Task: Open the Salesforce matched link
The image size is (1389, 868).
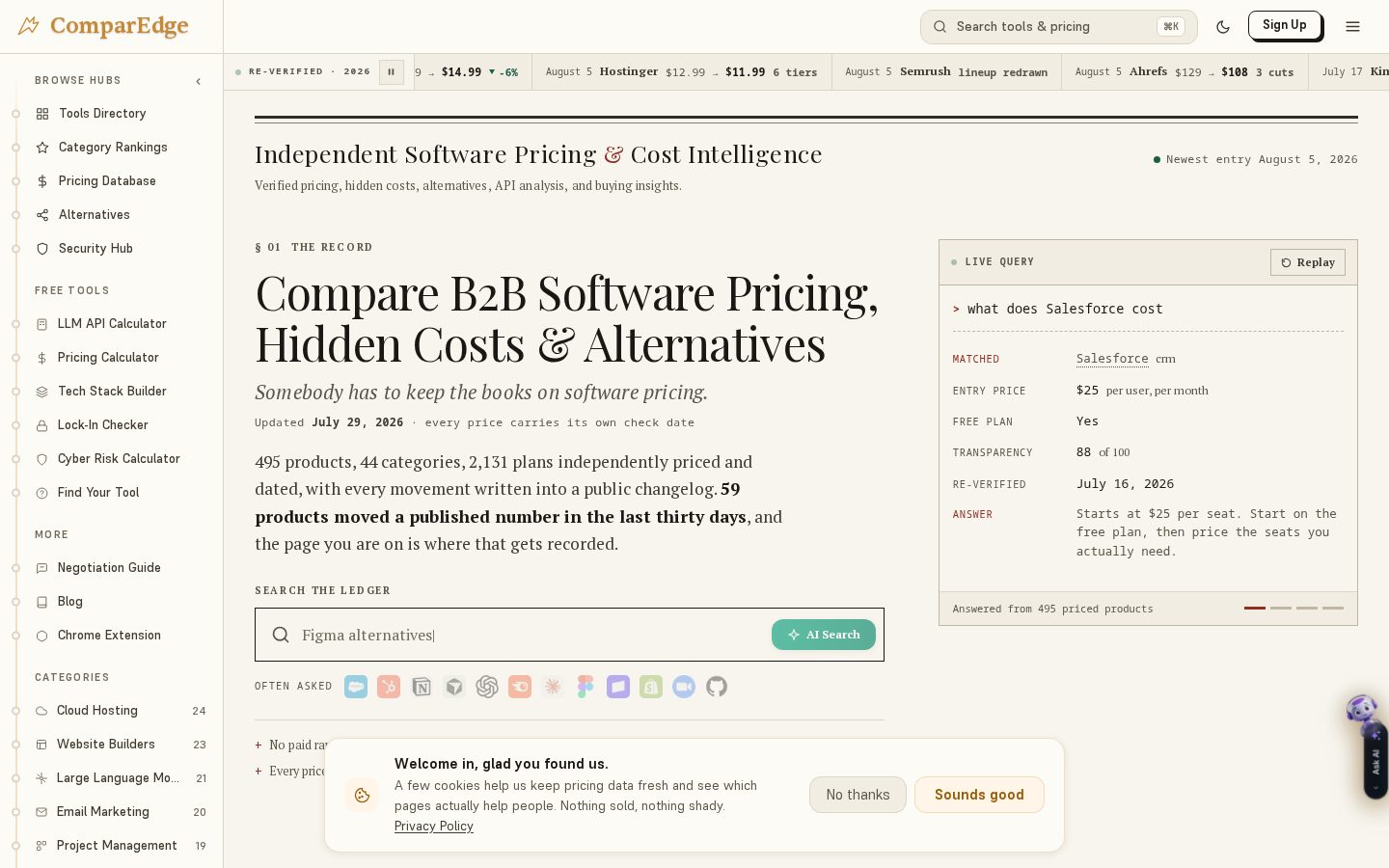Action: pyautogui.click(x=1112, y=359)
